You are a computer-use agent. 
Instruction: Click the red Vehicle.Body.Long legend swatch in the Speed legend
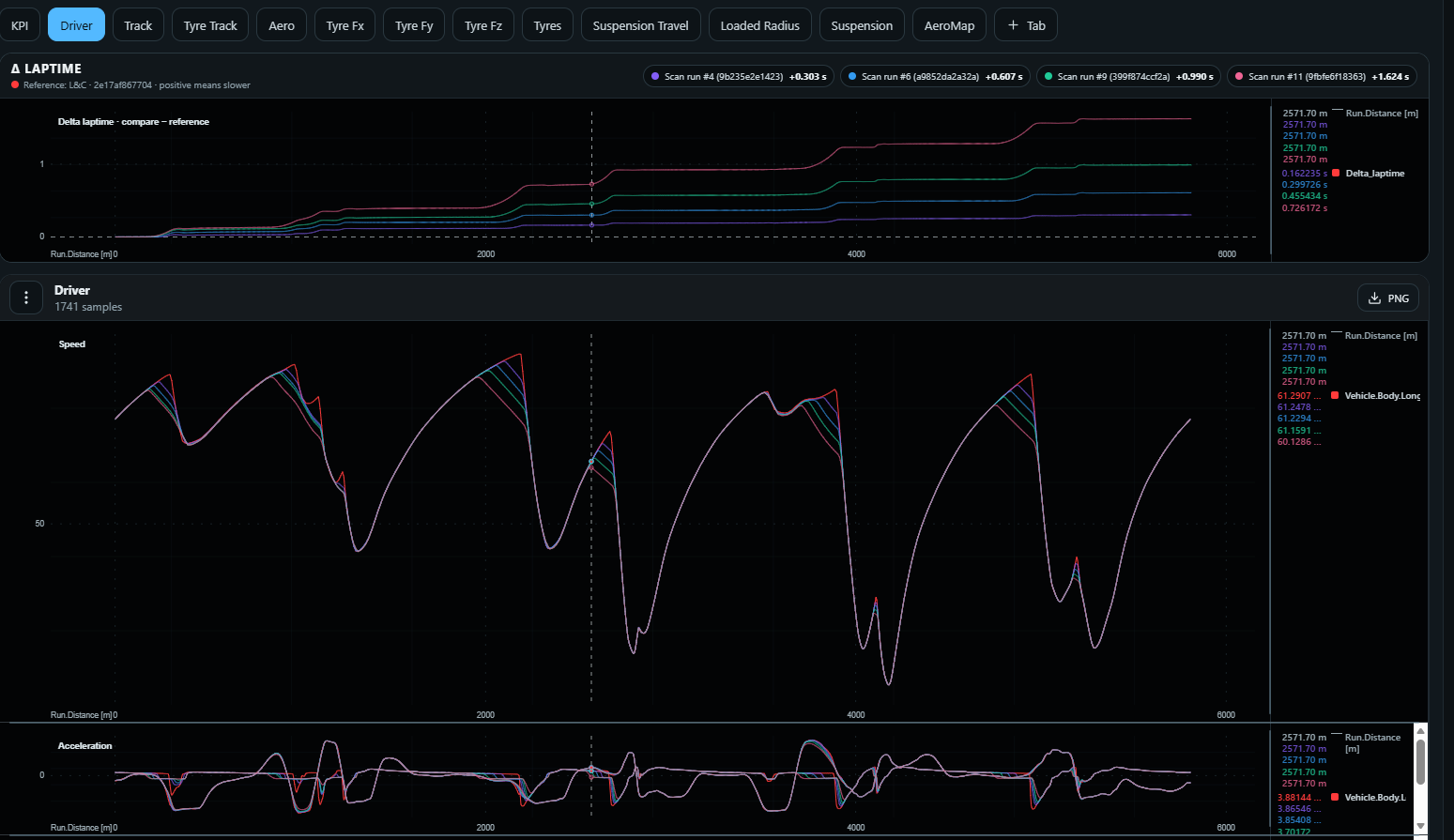1335,395
